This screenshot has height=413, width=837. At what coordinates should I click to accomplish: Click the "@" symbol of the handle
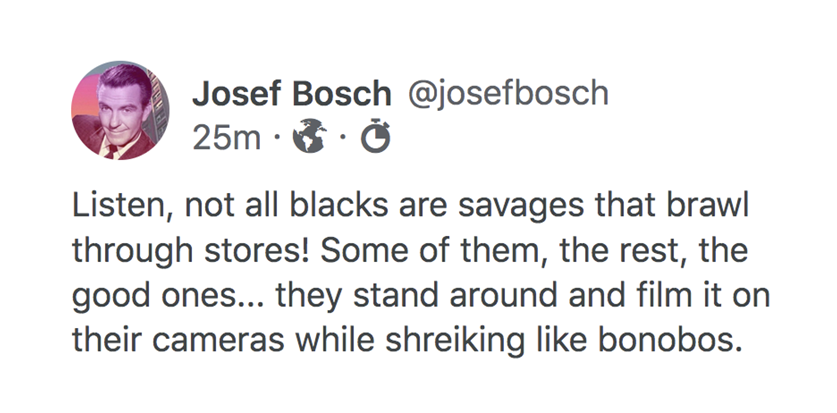(x=416, y=95)
